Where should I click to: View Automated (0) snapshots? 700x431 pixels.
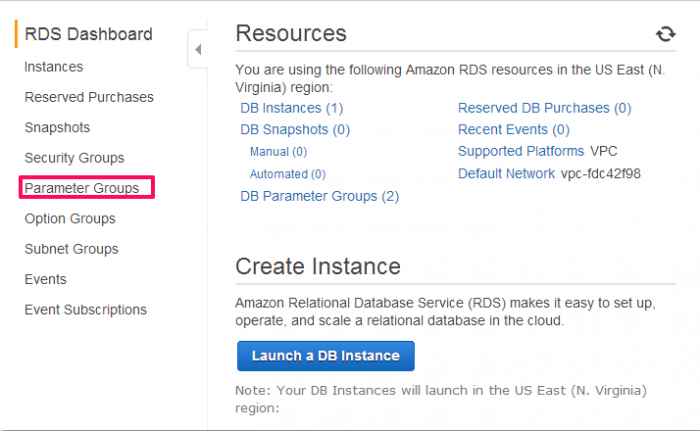point(288,174)
